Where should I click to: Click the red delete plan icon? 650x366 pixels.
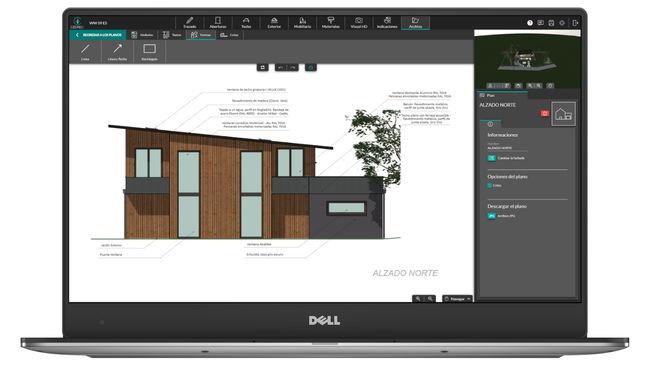coord(545,113)
